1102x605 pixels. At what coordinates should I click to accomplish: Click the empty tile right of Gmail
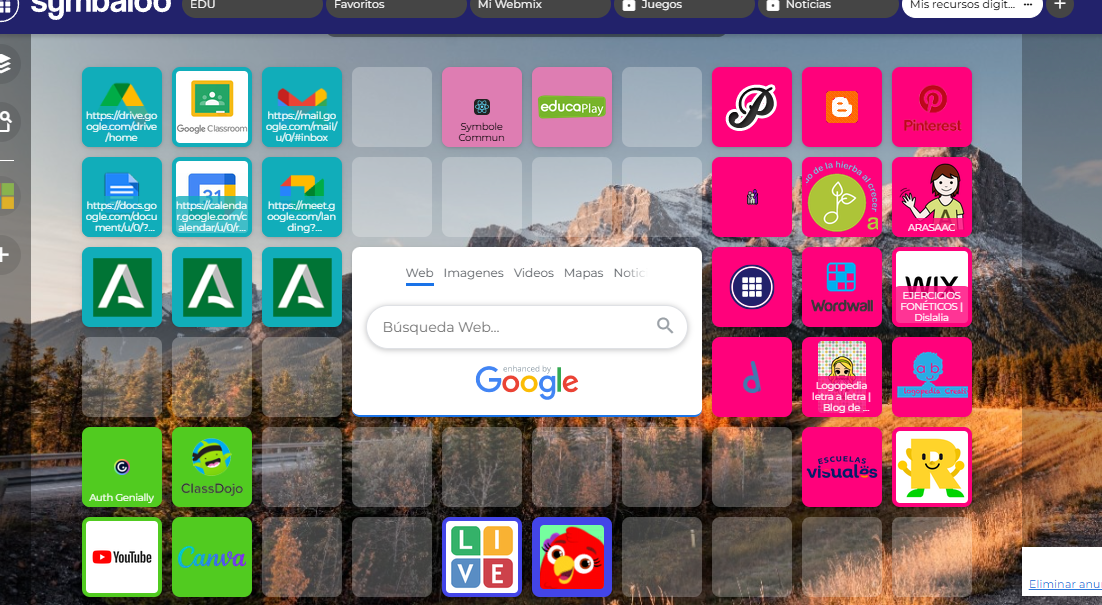coord(391,107)
